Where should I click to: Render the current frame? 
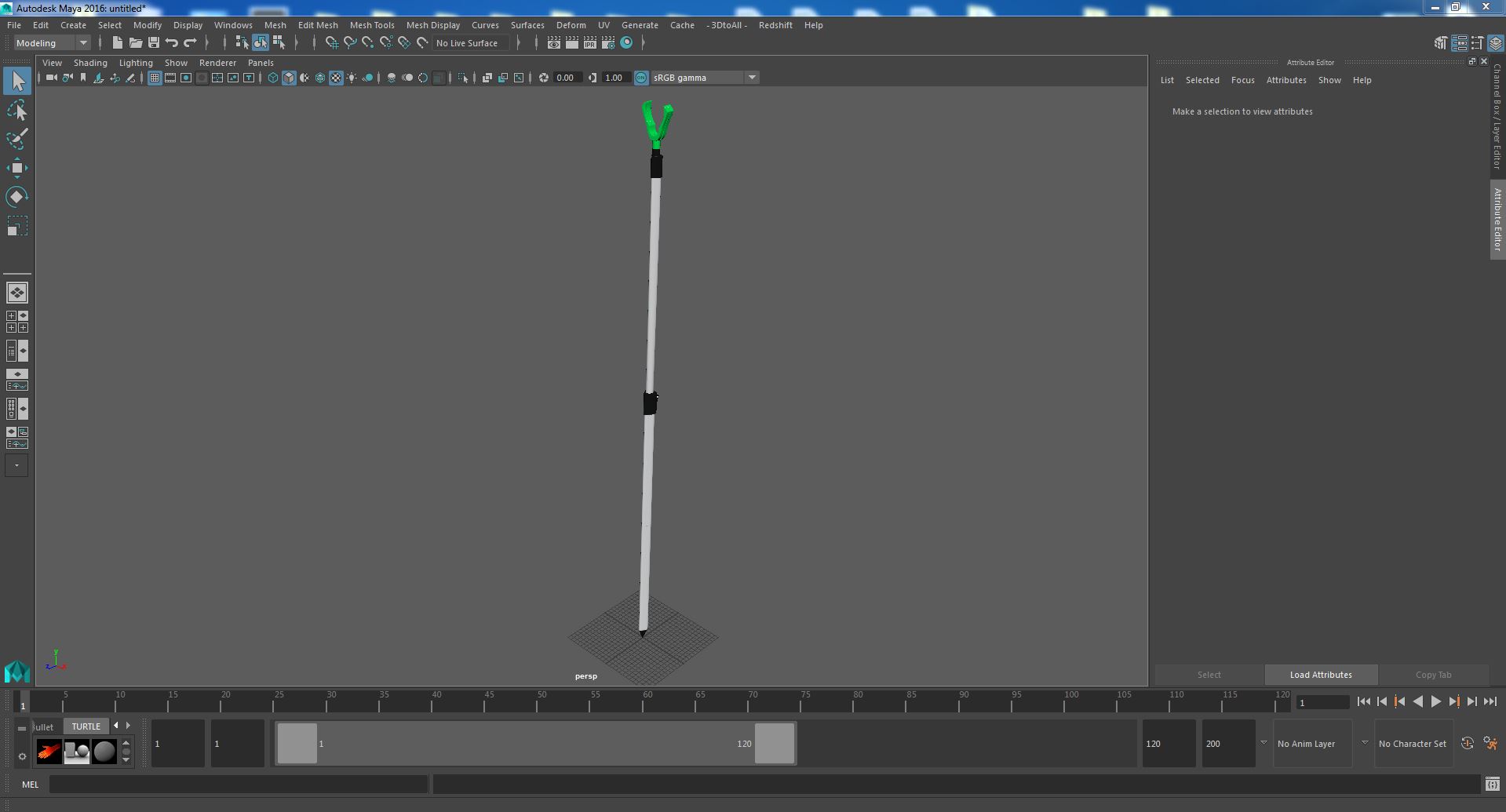click(x=572, y=43)
